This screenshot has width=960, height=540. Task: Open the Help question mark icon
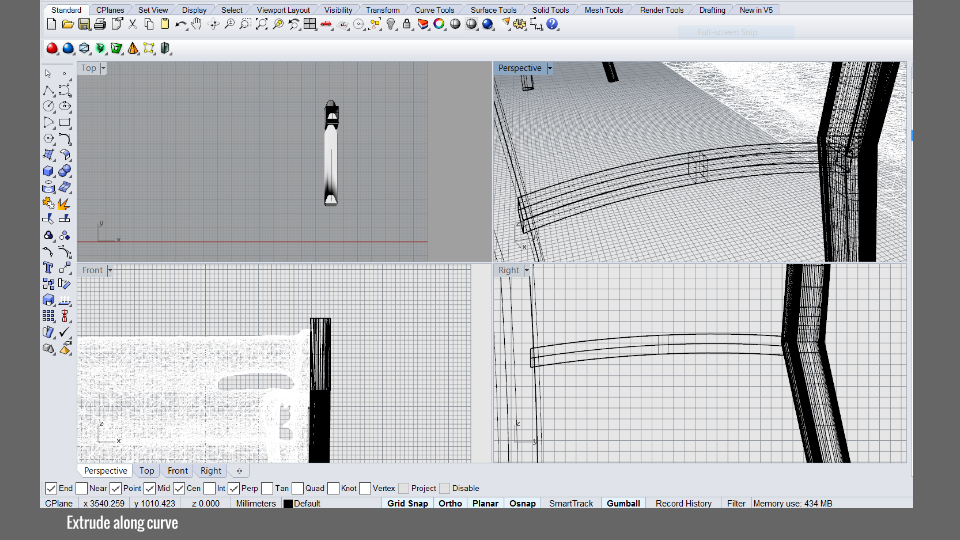[x=552, y=24]
